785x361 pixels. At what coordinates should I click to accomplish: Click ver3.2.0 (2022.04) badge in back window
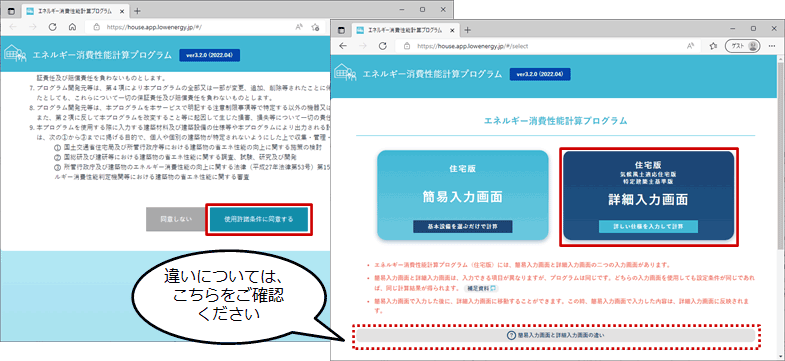point(210,55)
